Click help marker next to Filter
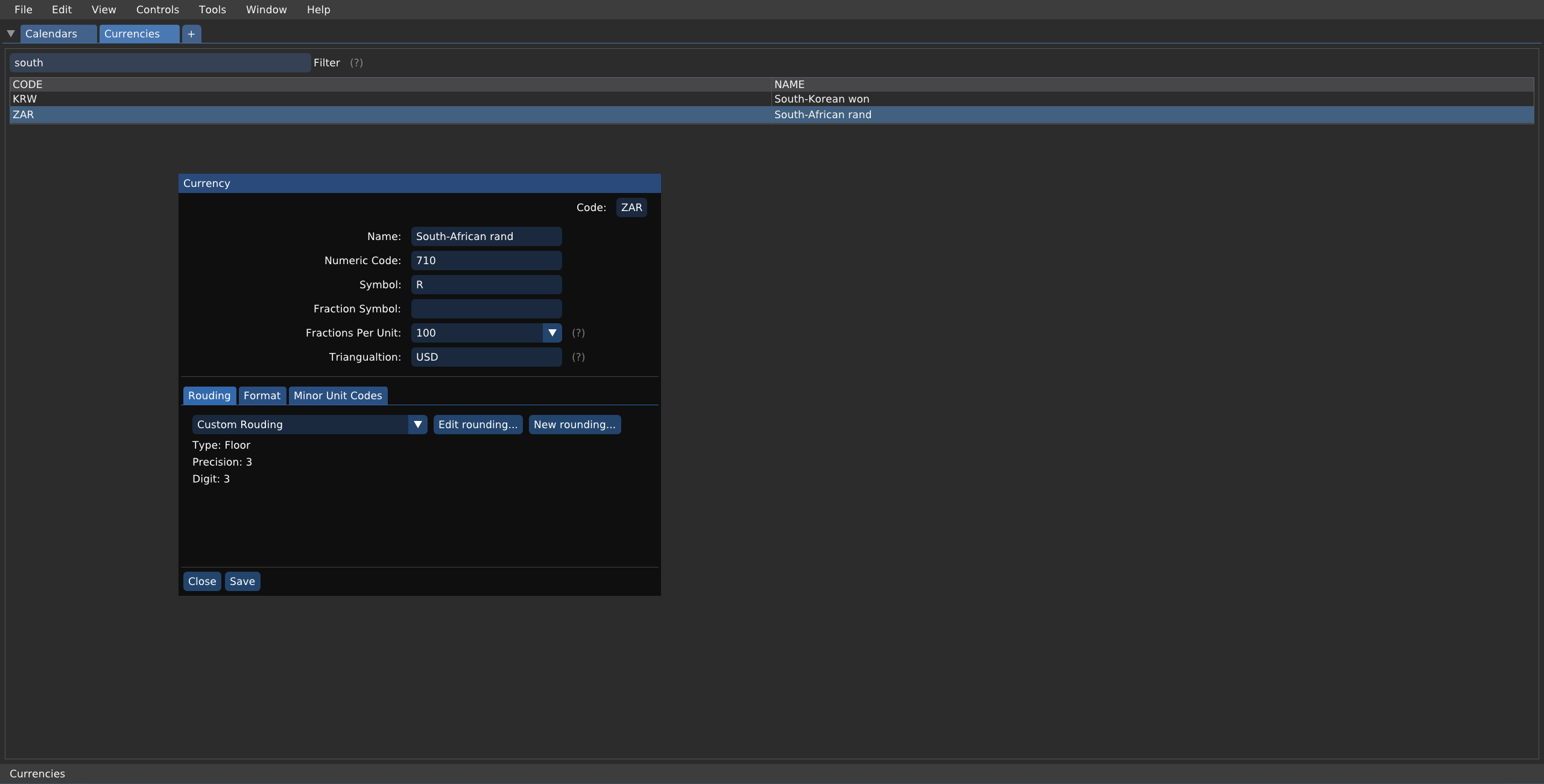 (356, 63)
